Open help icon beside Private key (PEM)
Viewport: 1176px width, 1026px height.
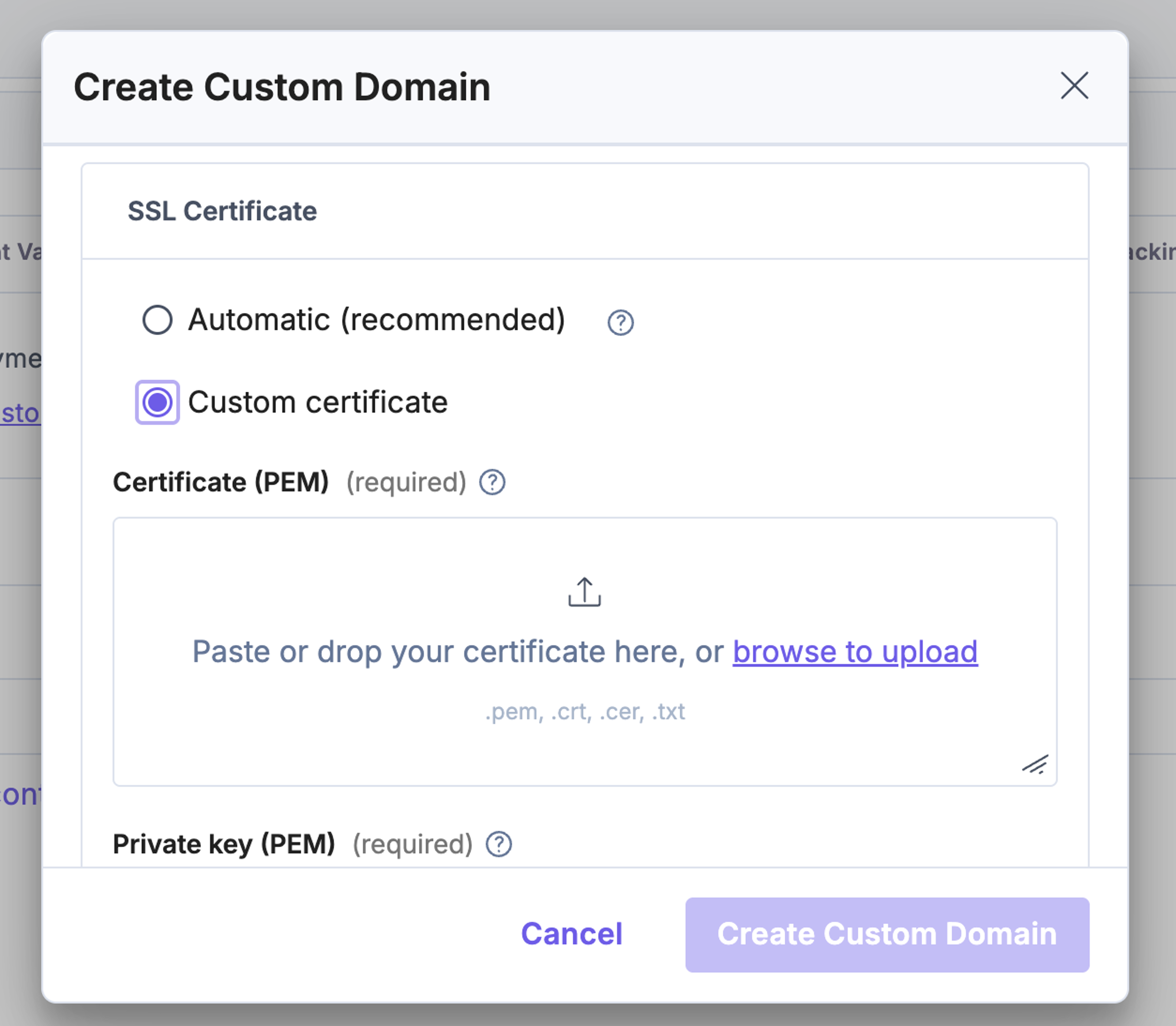[499, 844]
